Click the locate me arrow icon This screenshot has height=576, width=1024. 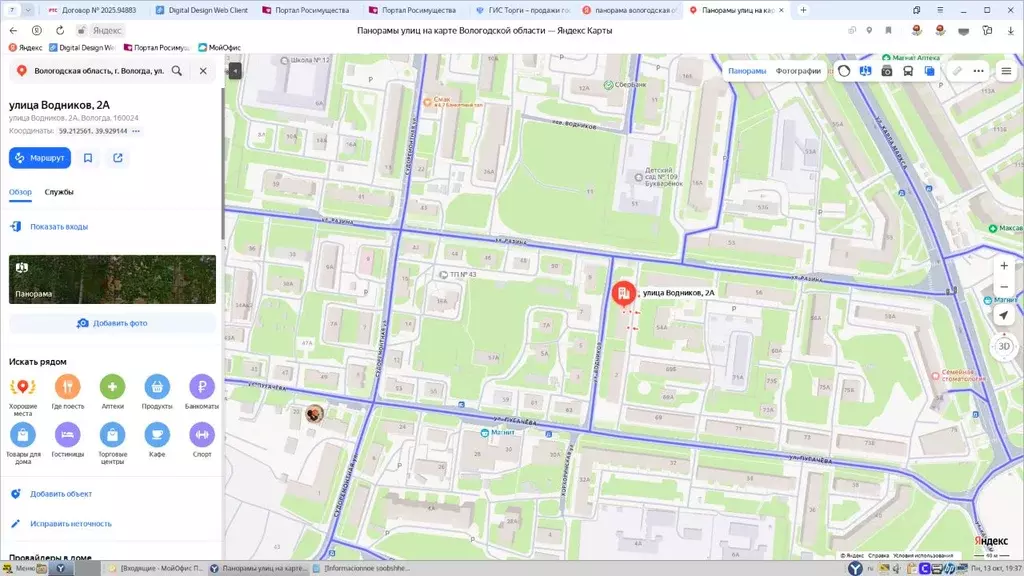pos(1004,315)
